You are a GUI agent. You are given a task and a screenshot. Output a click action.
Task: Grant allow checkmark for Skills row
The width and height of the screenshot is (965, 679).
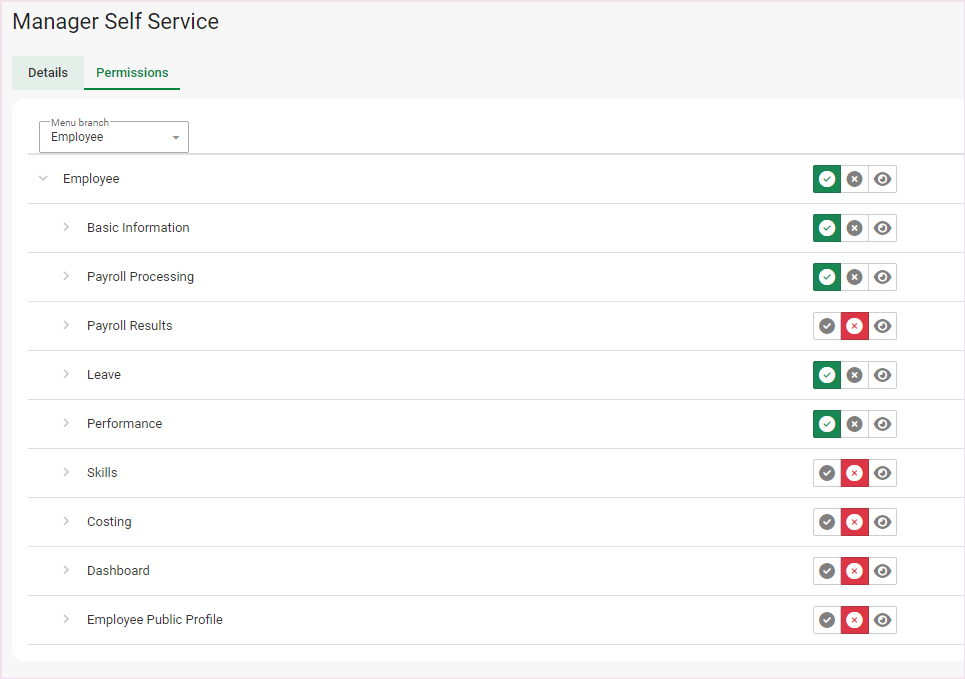(827, 473)
